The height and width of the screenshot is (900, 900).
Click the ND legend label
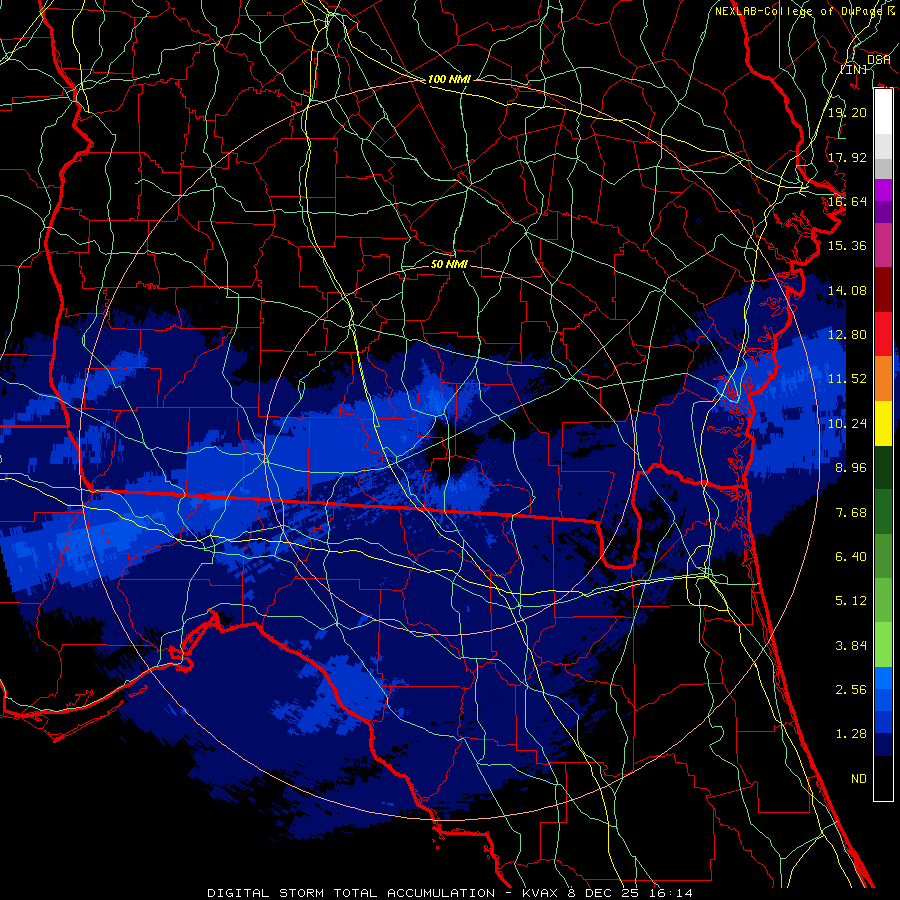coord(859,779)
